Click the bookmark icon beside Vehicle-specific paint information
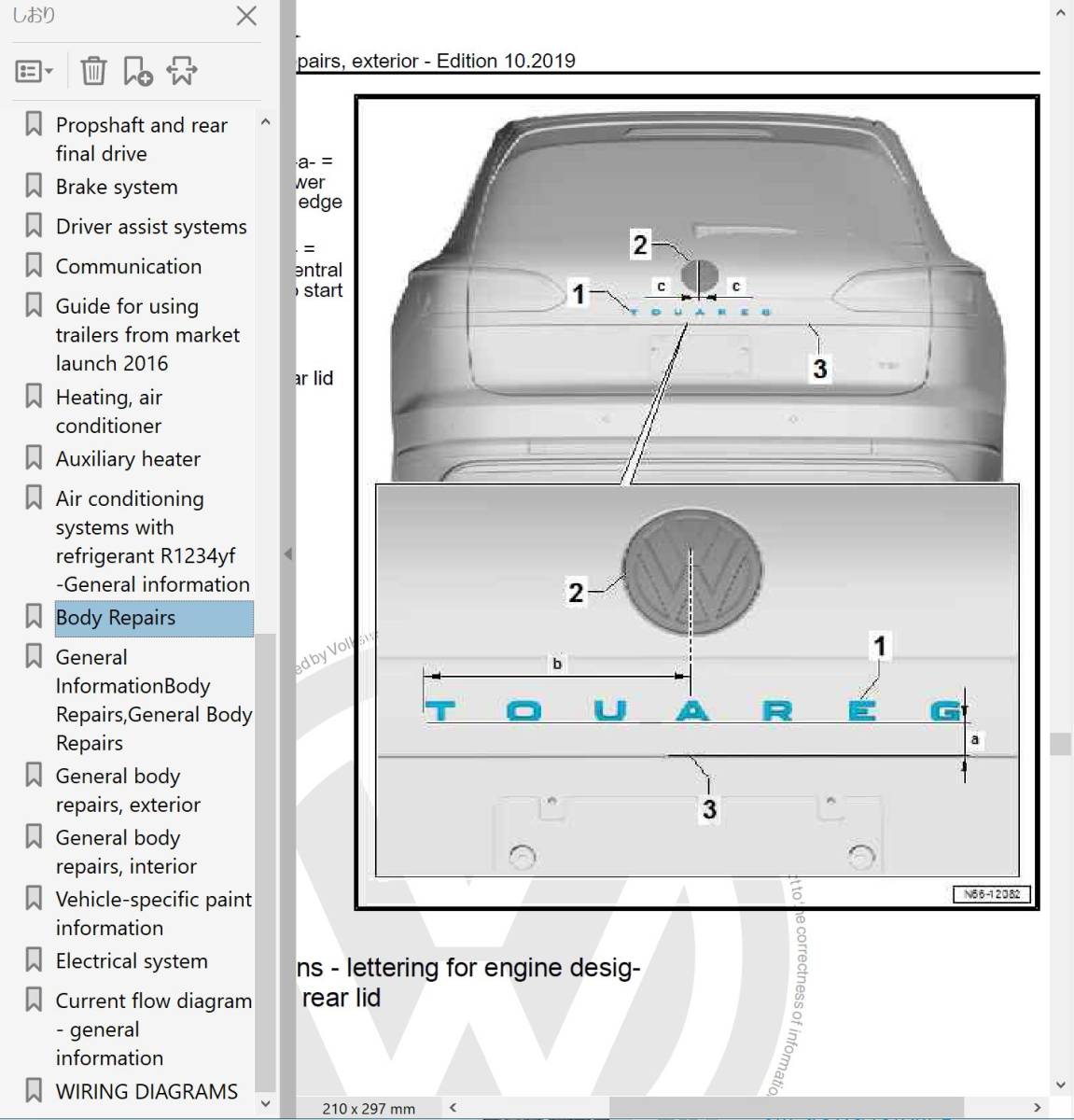The image size is (1074, 1120). click(34, 898)
